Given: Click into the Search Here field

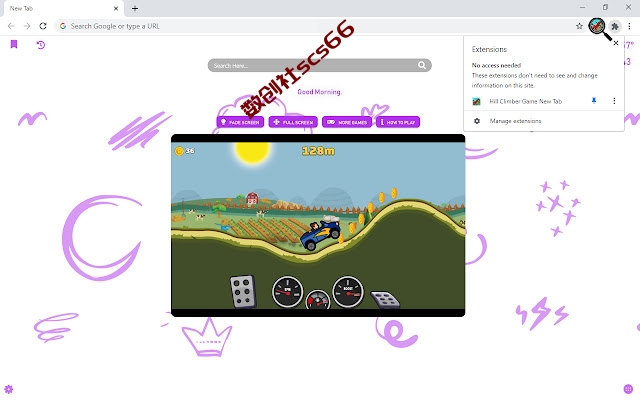Looking at the screenshot, I should coord(319,65).
